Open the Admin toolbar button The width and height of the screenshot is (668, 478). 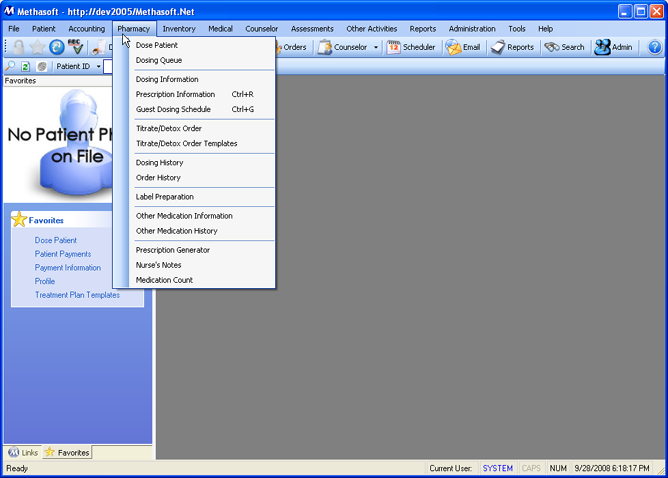(x=613, y=47)
